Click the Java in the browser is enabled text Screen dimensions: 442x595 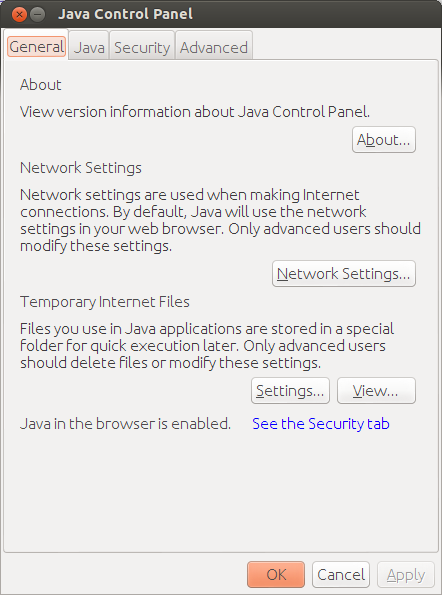click(x=125, y=423)
